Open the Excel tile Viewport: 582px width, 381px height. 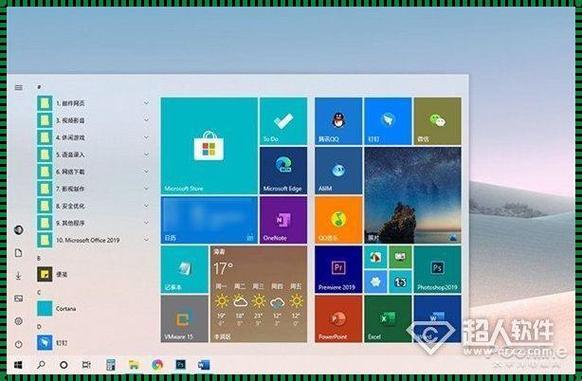(388, 319)
